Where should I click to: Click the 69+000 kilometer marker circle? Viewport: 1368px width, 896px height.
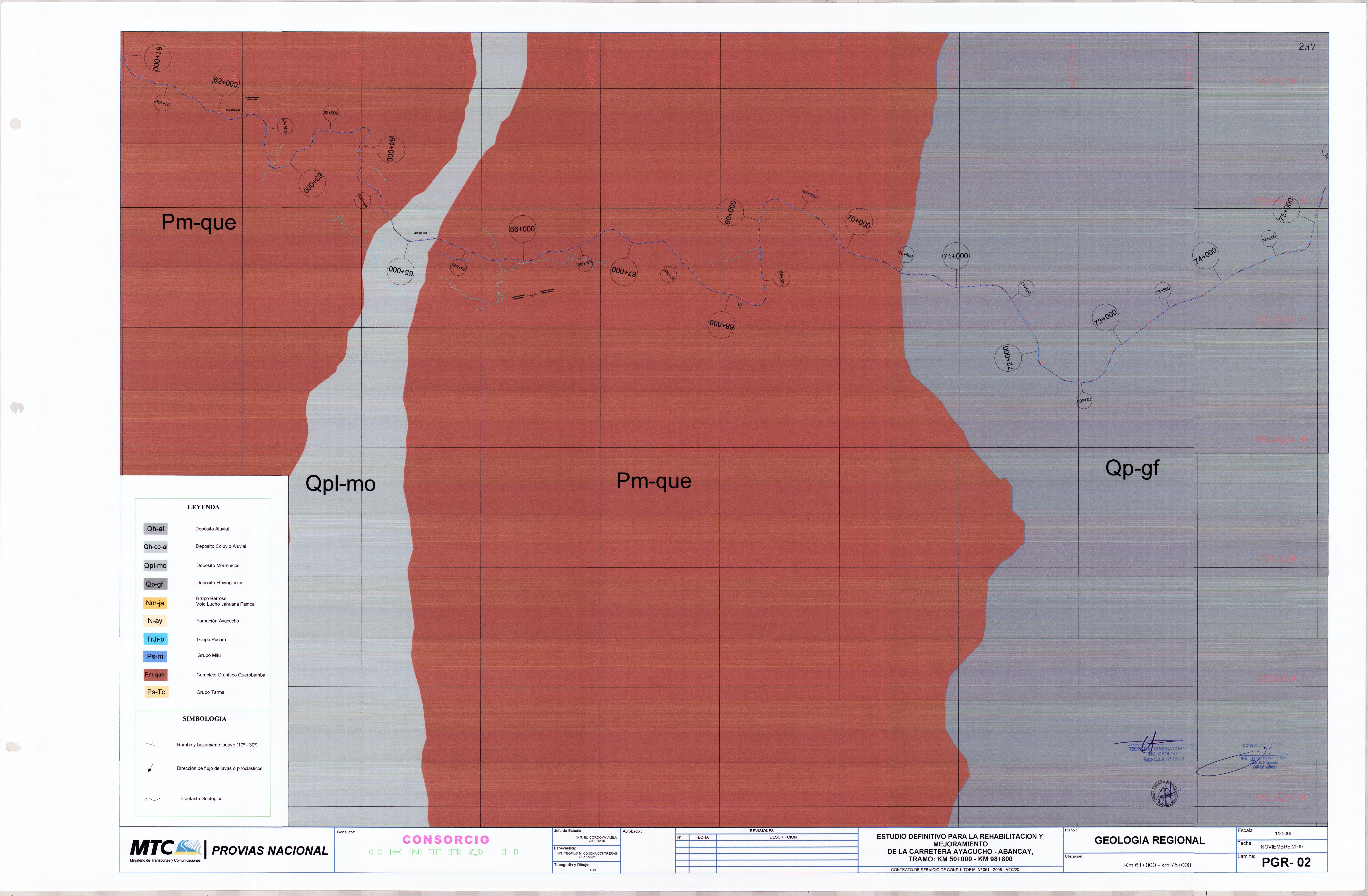click(x=731, y=213)
